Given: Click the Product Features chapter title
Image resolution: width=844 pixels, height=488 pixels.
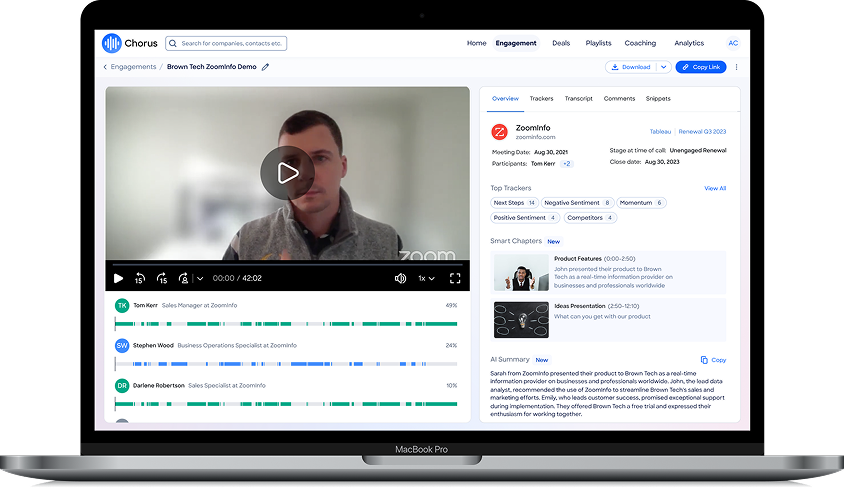Looking at the screenshot, I should coord(578,259).
